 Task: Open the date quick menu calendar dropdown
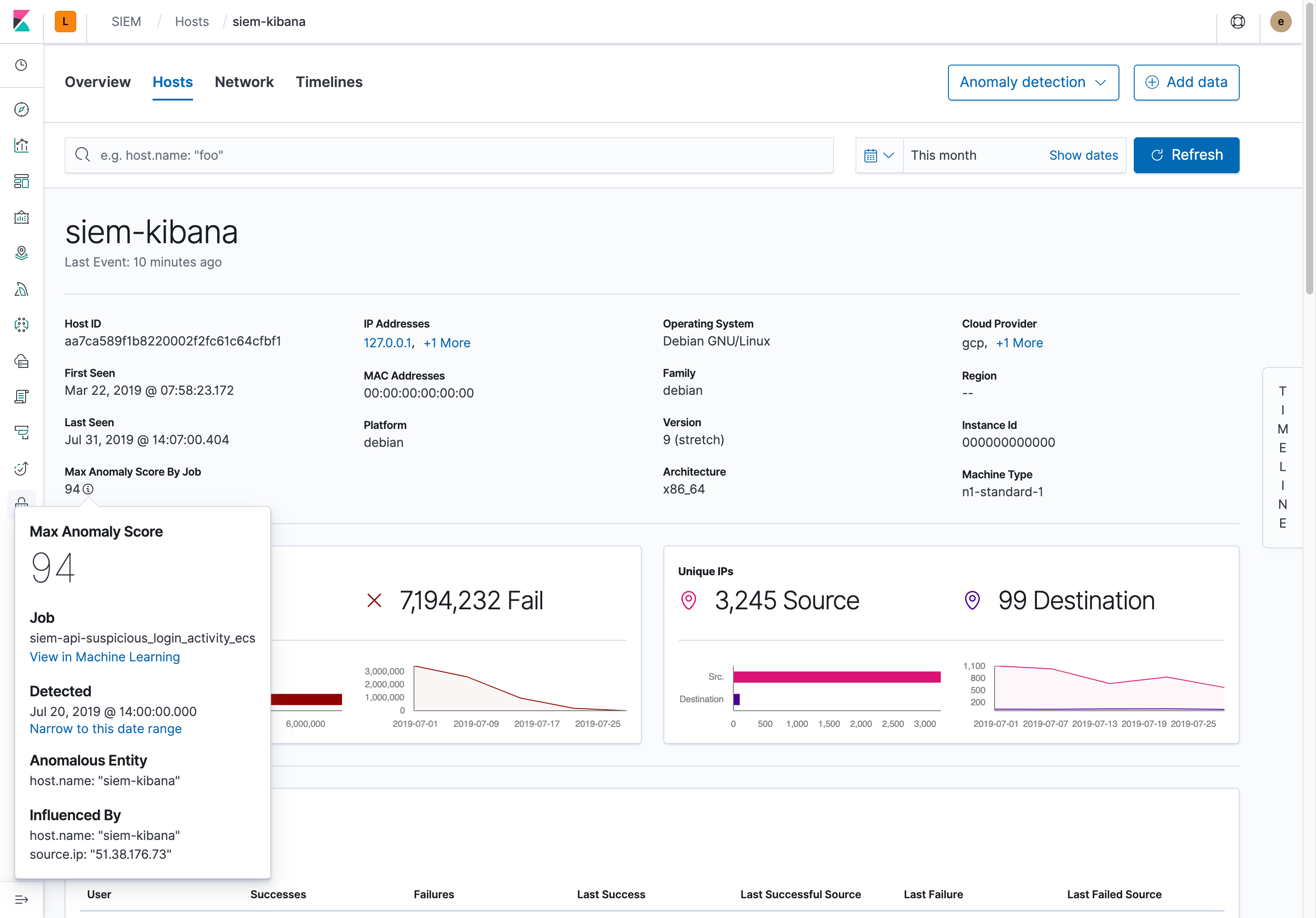tap(879, 155)
